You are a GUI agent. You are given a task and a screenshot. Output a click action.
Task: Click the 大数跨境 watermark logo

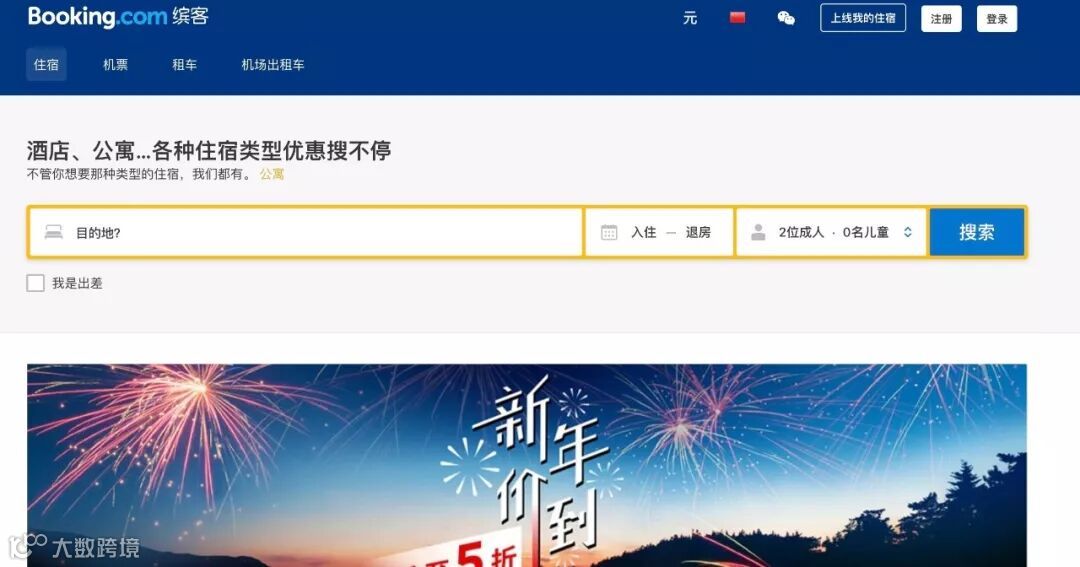[x=74, y=547]
